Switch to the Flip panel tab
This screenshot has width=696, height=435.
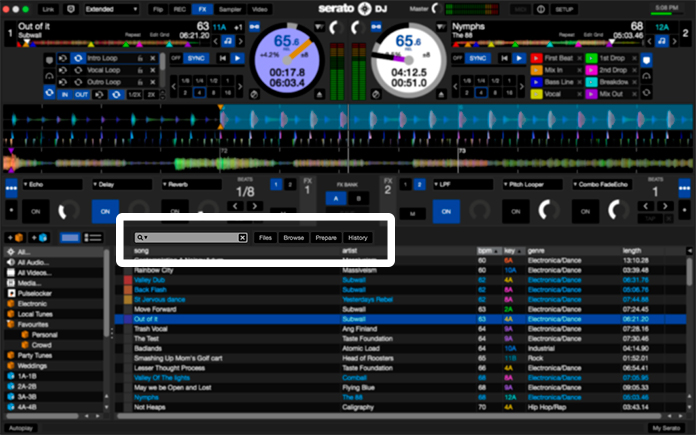pyautogui.click(x=158, y=9)
